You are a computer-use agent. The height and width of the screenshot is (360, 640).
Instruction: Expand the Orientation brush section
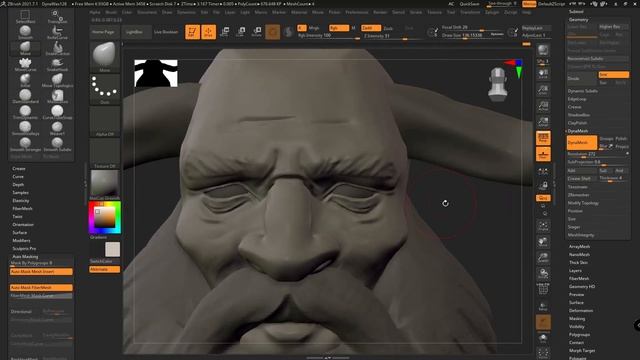23,225
